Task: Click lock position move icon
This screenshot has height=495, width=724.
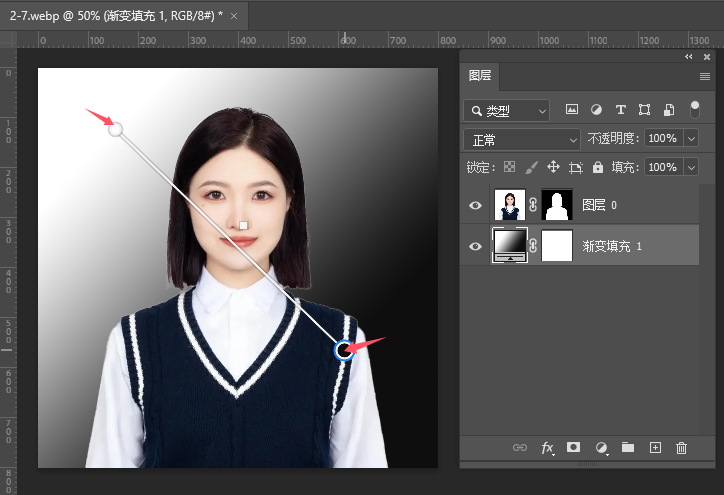Action: (553, 167)
